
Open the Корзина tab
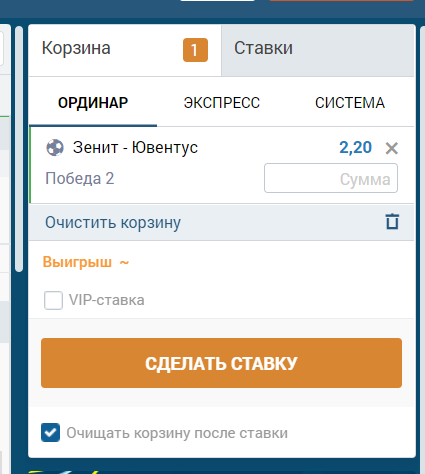pyautogui.click(x=125, y=50)
